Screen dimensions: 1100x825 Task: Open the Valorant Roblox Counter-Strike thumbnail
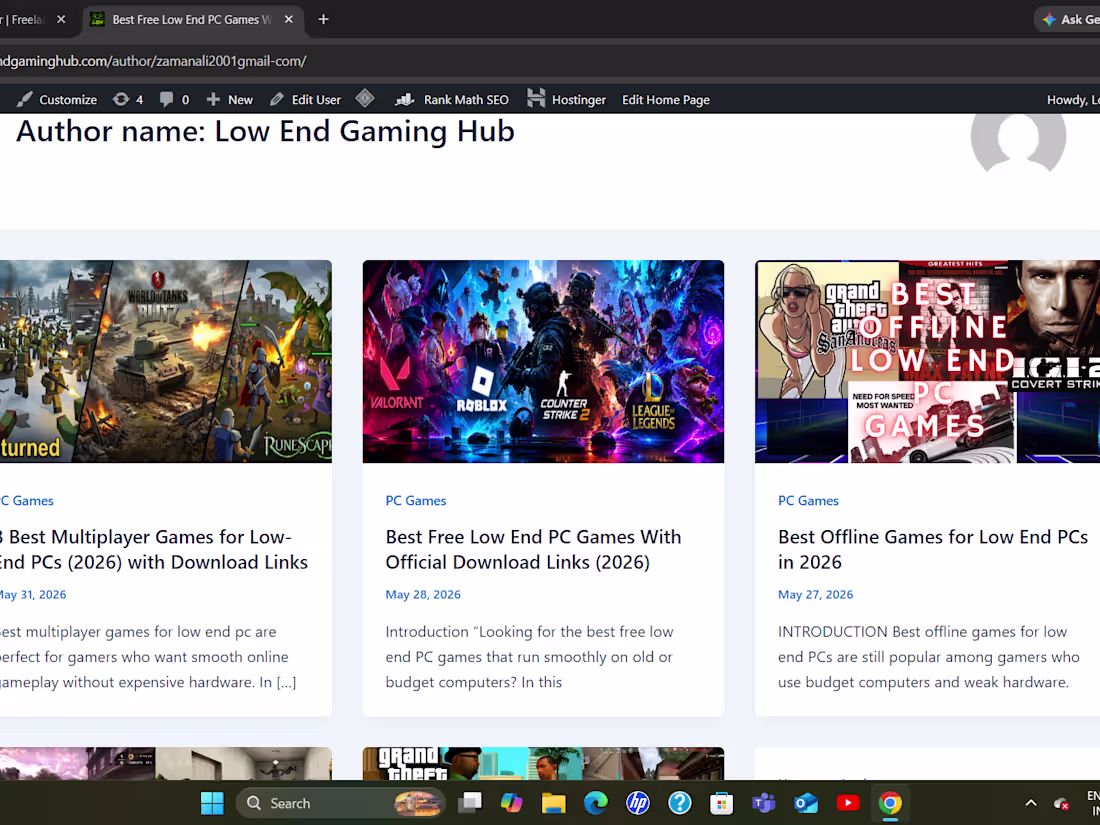[543, 361]
